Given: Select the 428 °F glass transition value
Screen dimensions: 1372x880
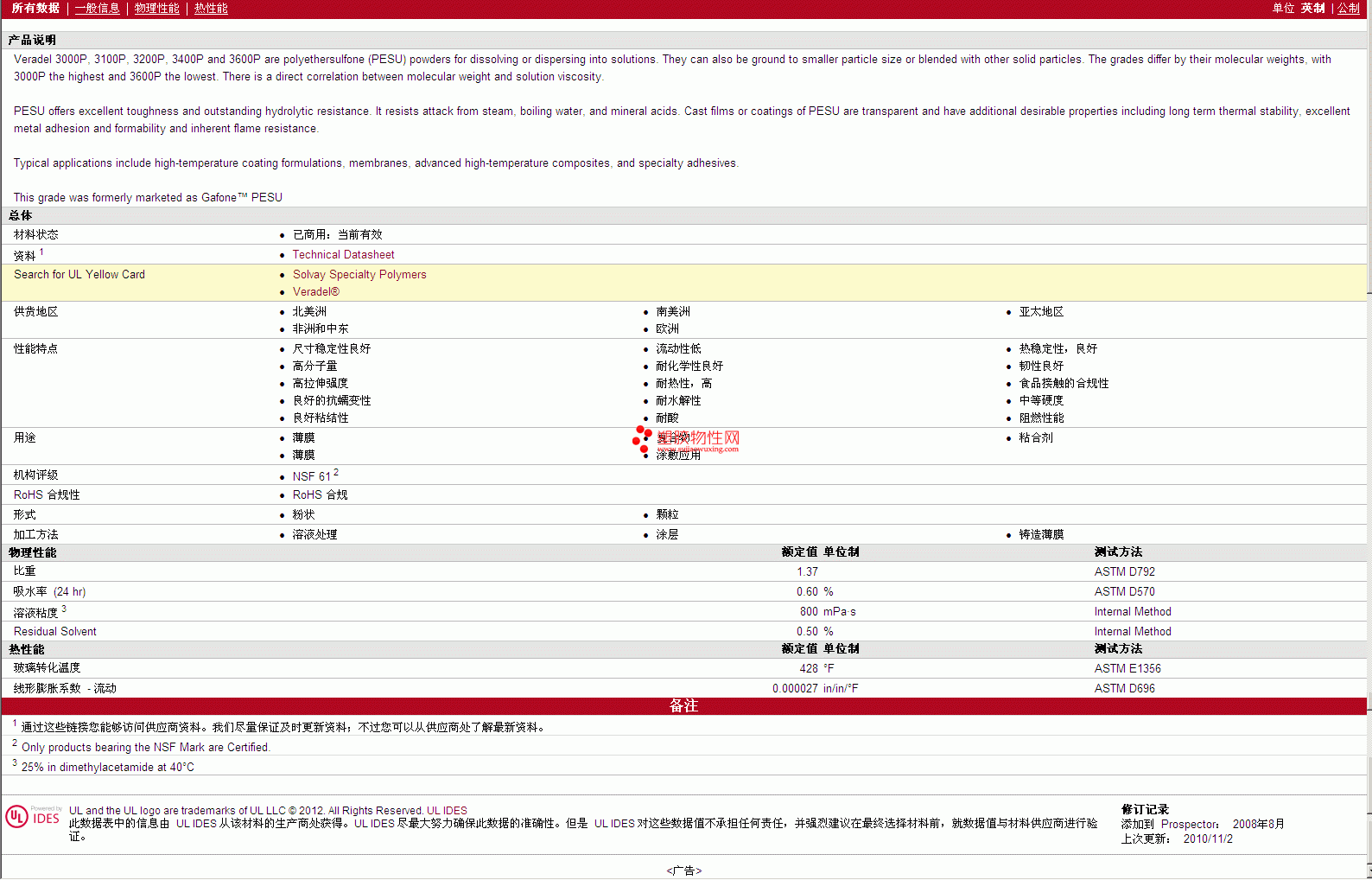Looking at the screenshot, I should tap(816, 668).
